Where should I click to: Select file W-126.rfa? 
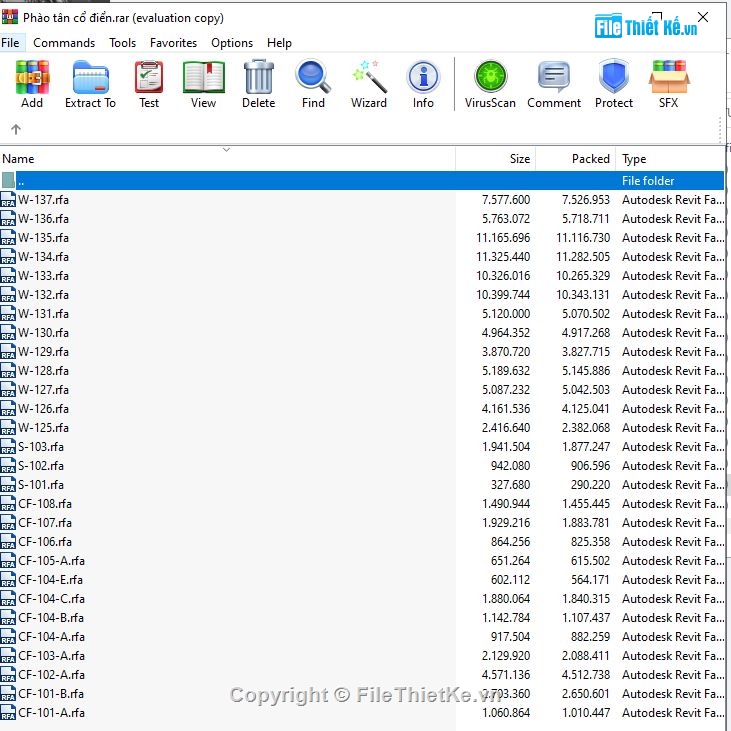click(x=362, y=408)
